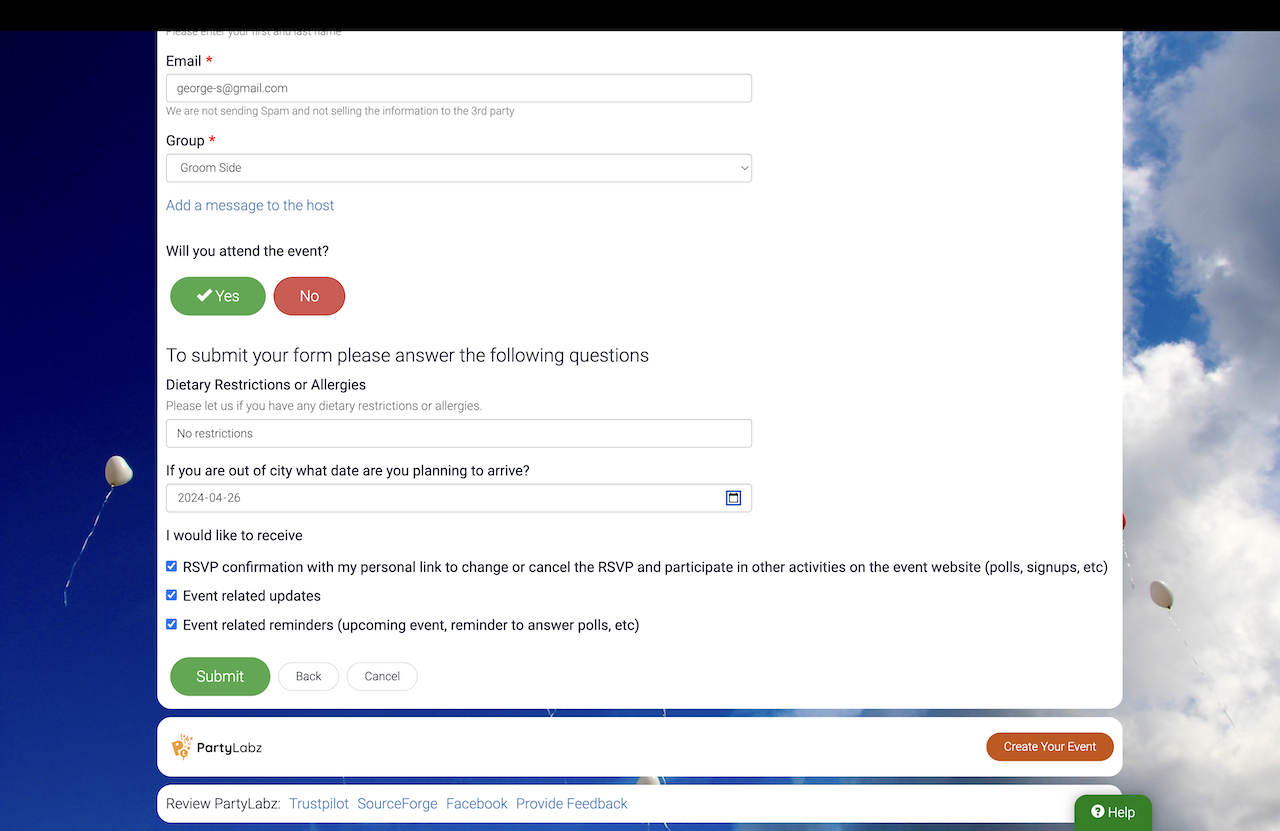The image size is (1280, 831).
Task: Open the SourceForge review link
Action: pos(397,804)
